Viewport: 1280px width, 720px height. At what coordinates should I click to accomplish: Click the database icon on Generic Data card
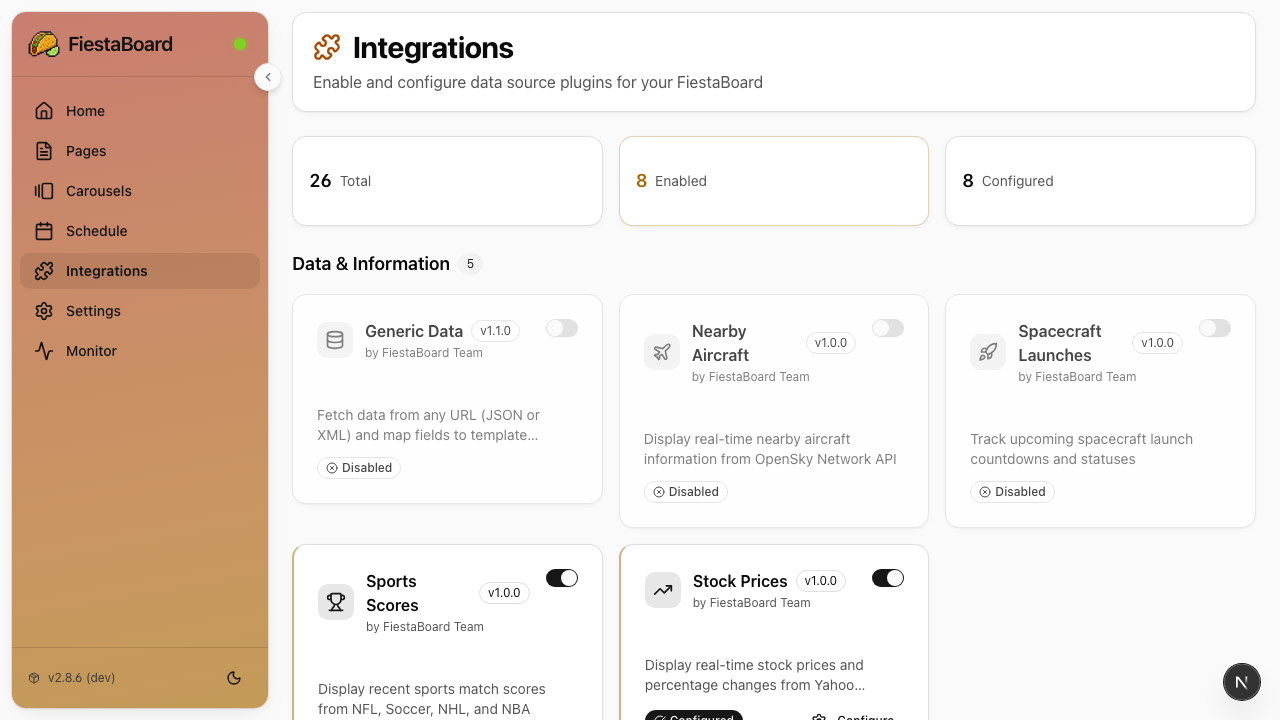pyautogui.click(x=335, y=340)
